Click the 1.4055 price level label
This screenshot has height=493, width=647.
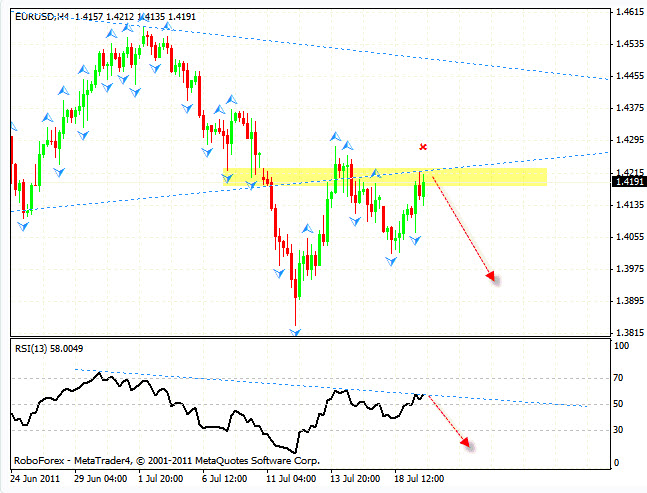pos(630,237)
